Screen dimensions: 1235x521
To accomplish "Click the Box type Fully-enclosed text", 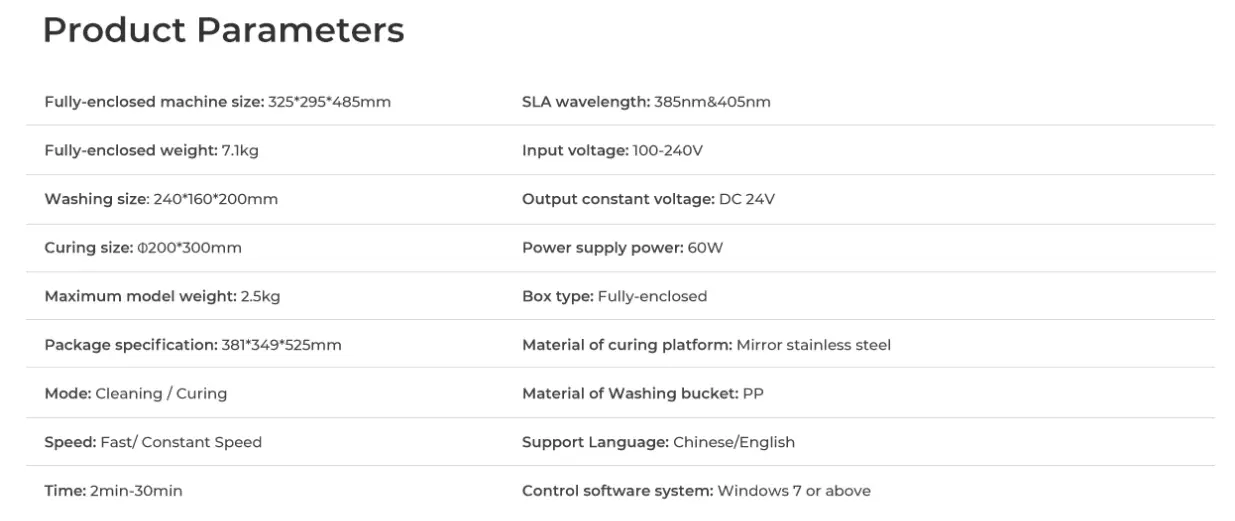I will 614,296.
